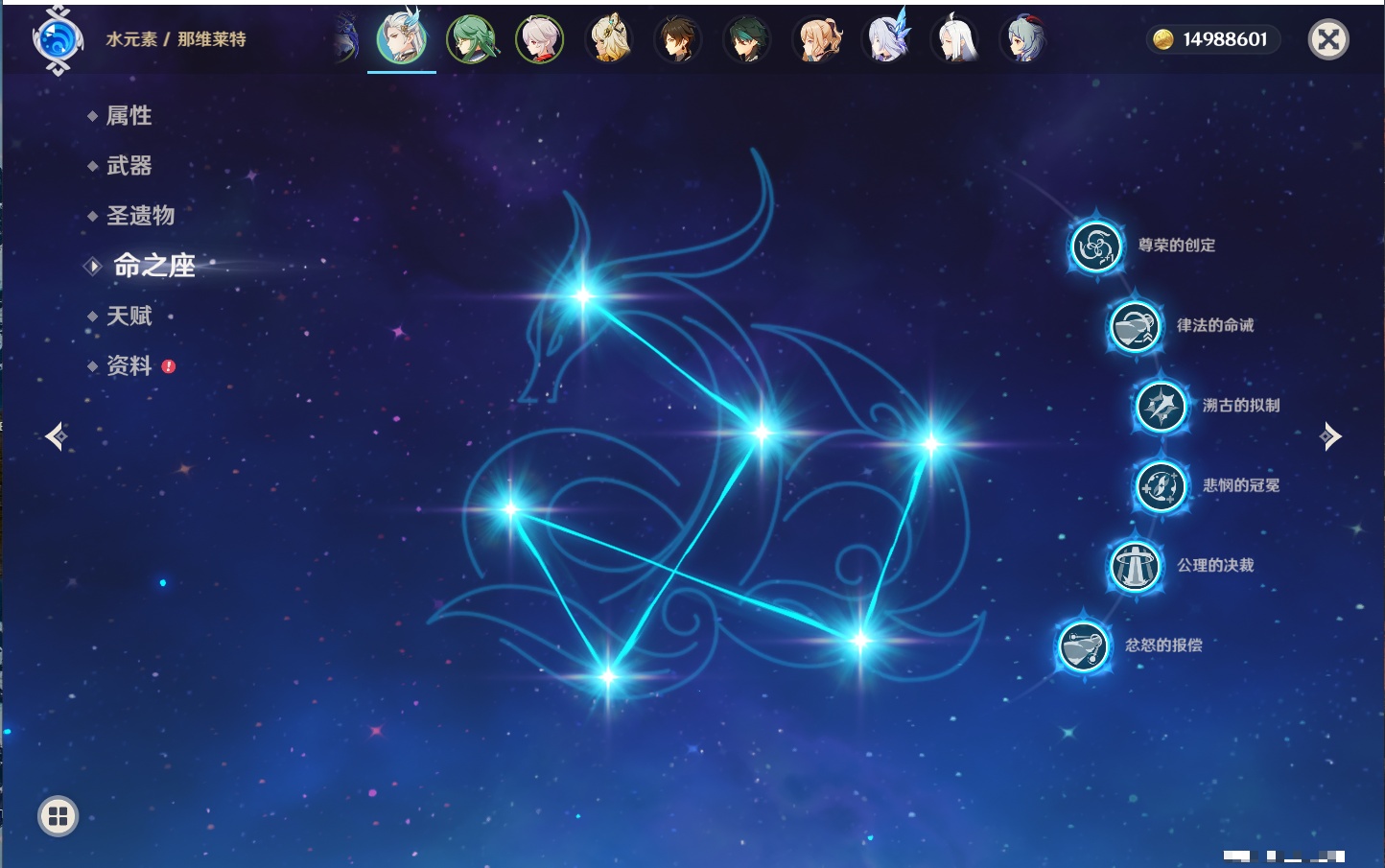Open the 忿怒的报偿 constellation icon

tap(1083, 645)
